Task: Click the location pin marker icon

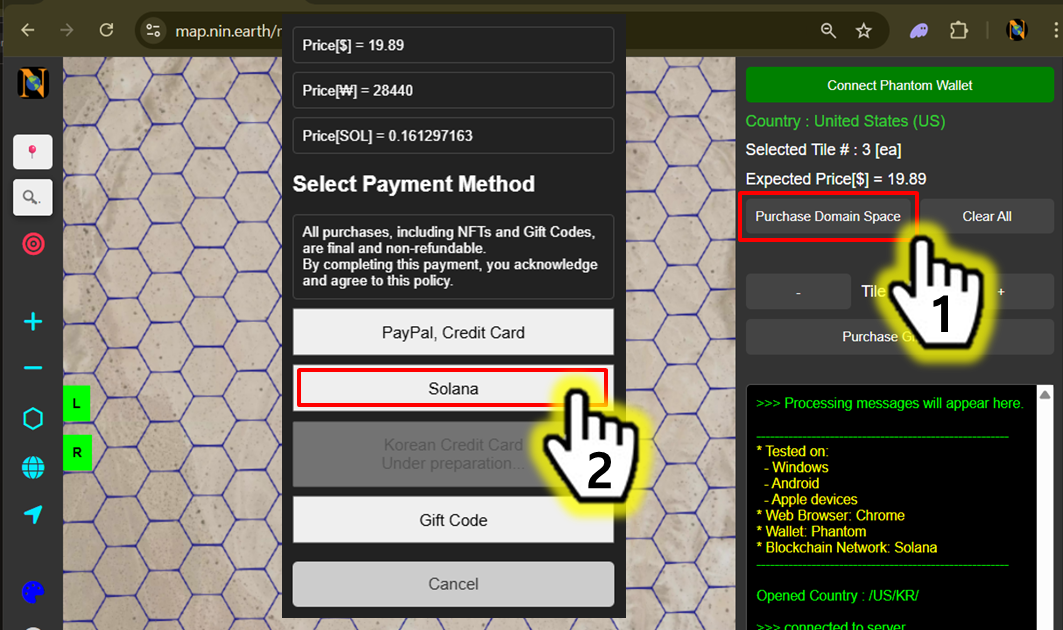Action: (x=33, y=152)
